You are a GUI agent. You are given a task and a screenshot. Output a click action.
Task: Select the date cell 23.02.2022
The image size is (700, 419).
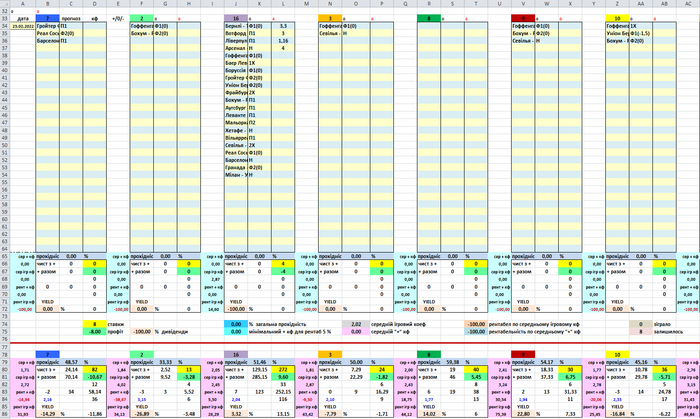click(23, 26)
